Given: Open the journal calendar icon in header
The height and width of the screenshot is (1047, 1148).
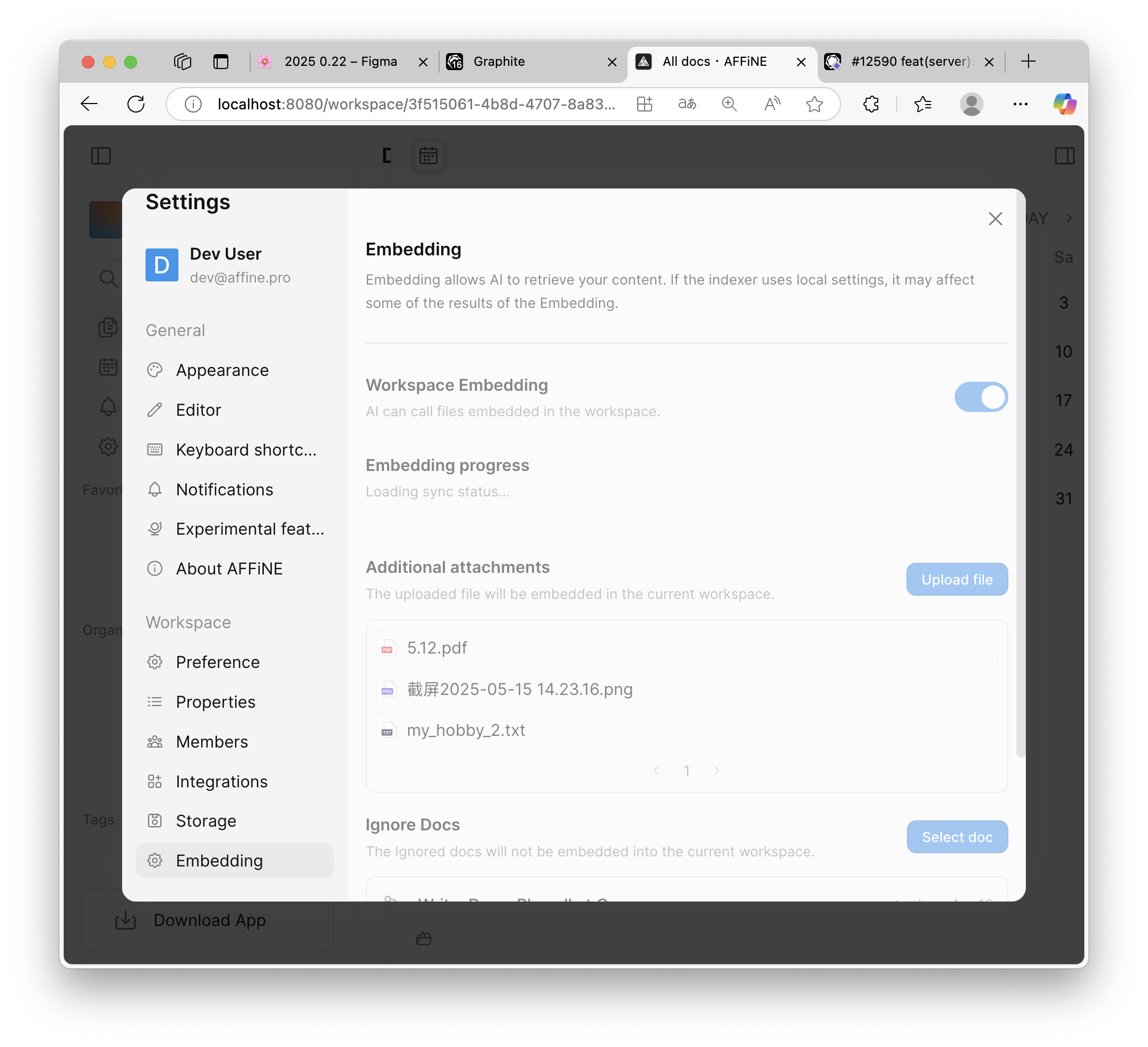Looking at the screenshot, I should pyautogui.click(x=428, y=156).
